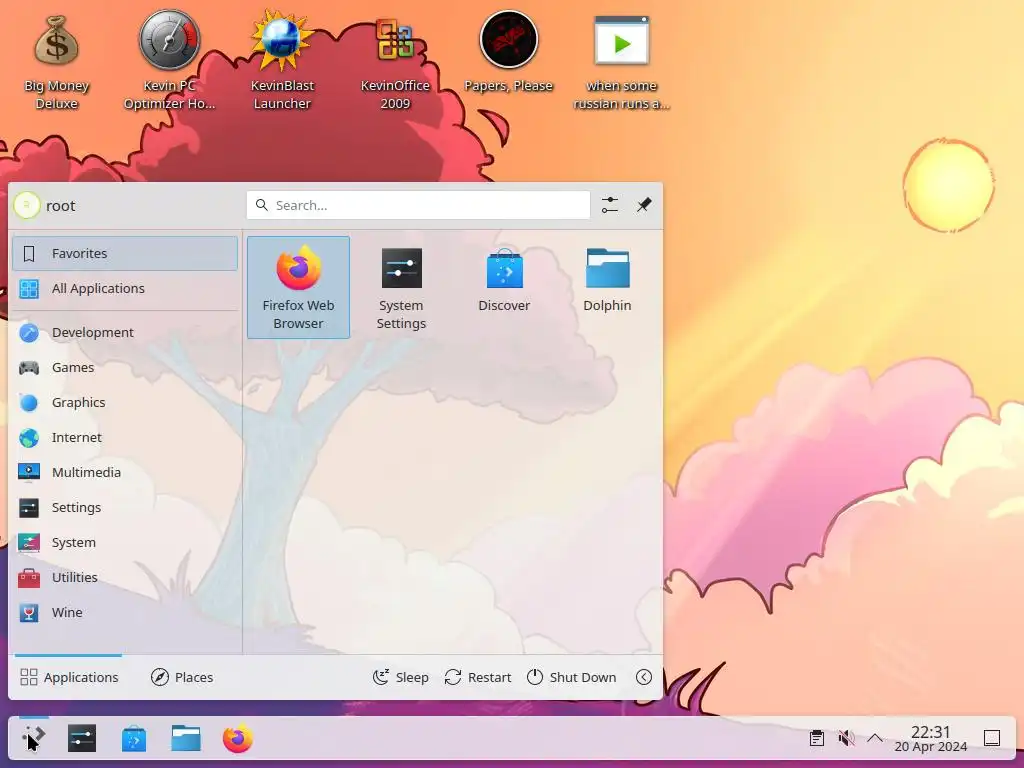Open the Utilities category
Image resolution: width=1024 pixels, height=768 pixels.
[125, 577]
